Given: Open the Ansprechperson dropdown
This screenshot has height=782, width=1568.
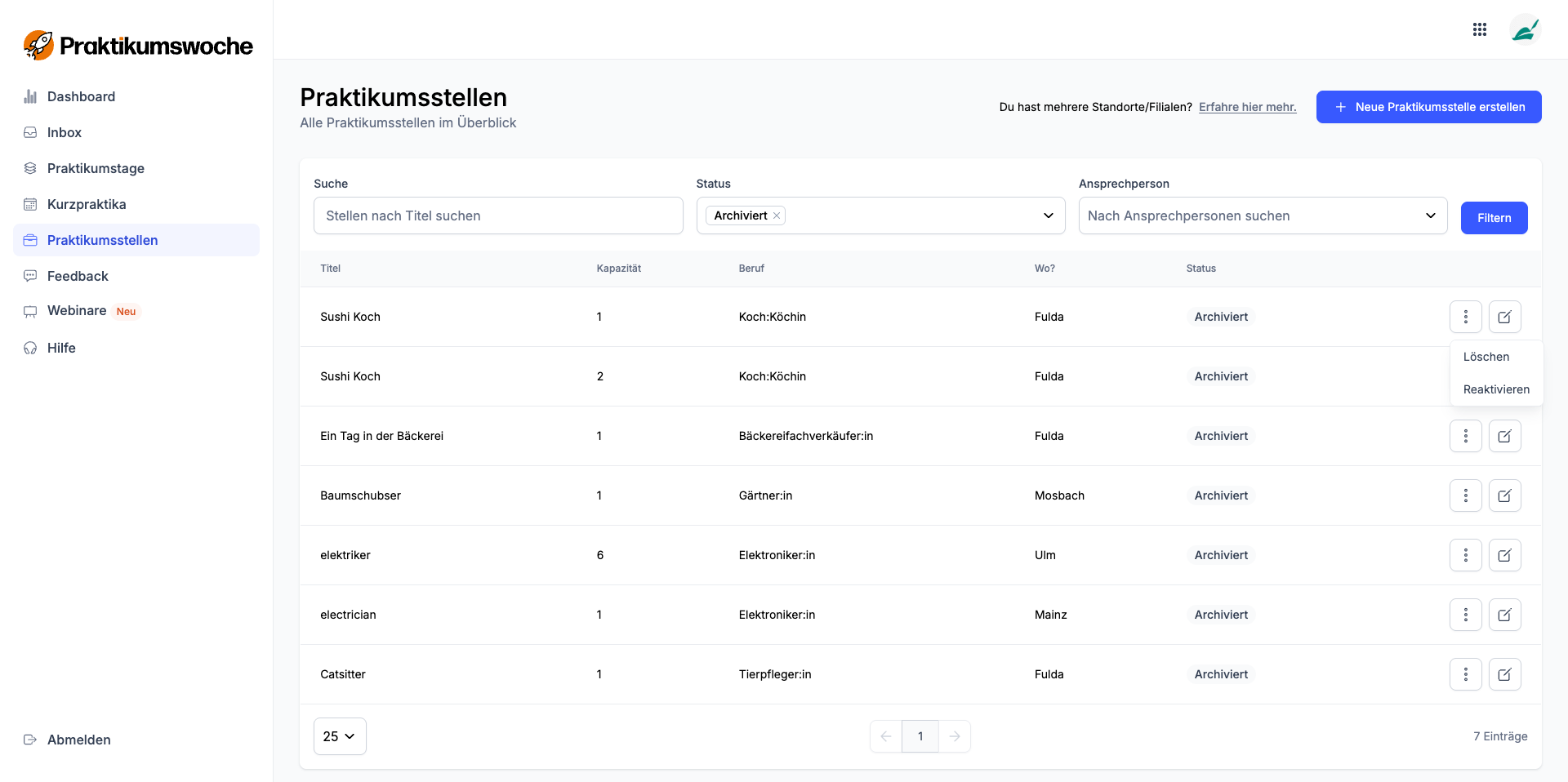Looking at the screenshot, I should click(x=1430, y=215).
